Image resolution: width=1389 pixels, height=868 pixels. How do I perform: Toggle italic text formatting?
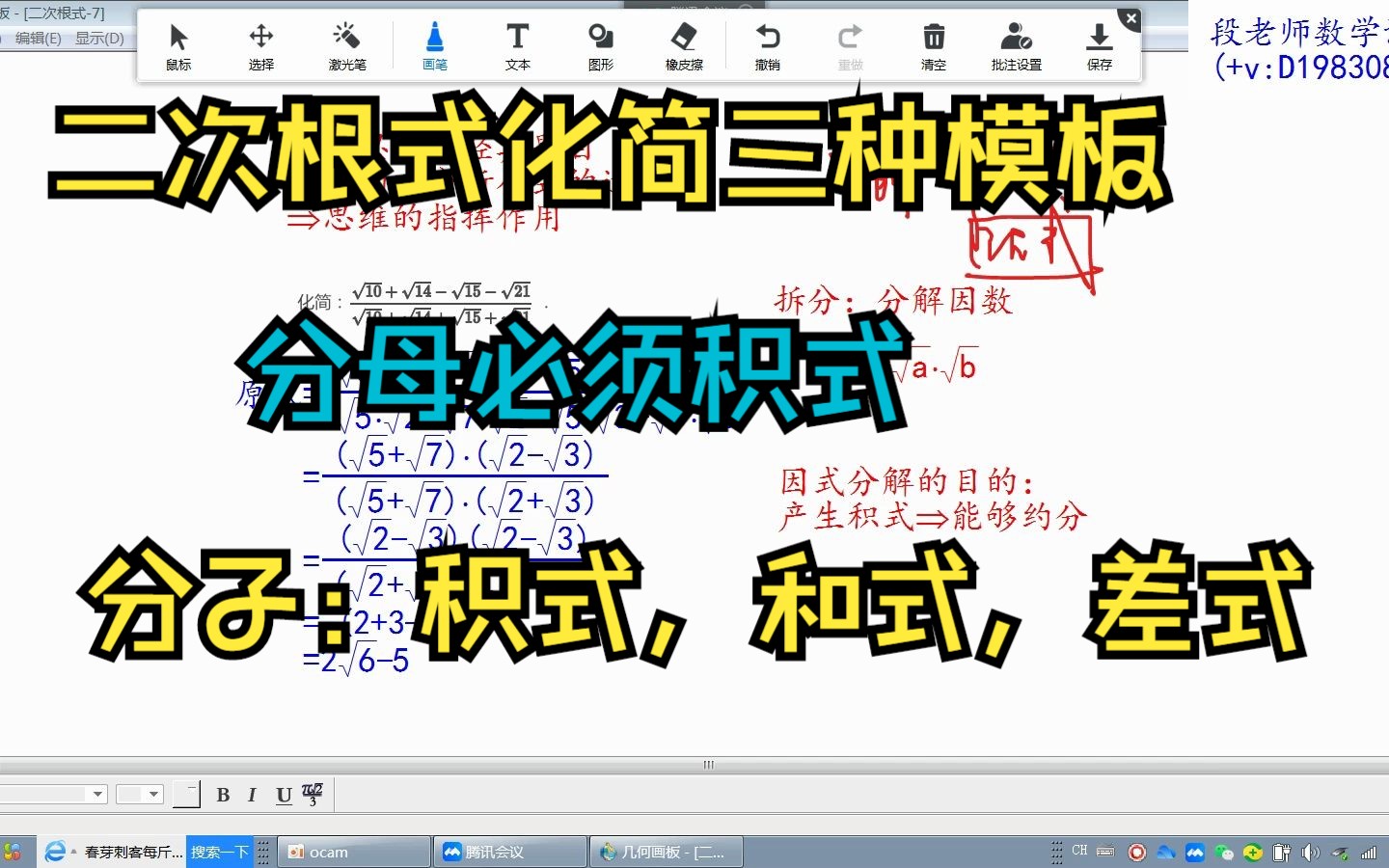(252, 795)
